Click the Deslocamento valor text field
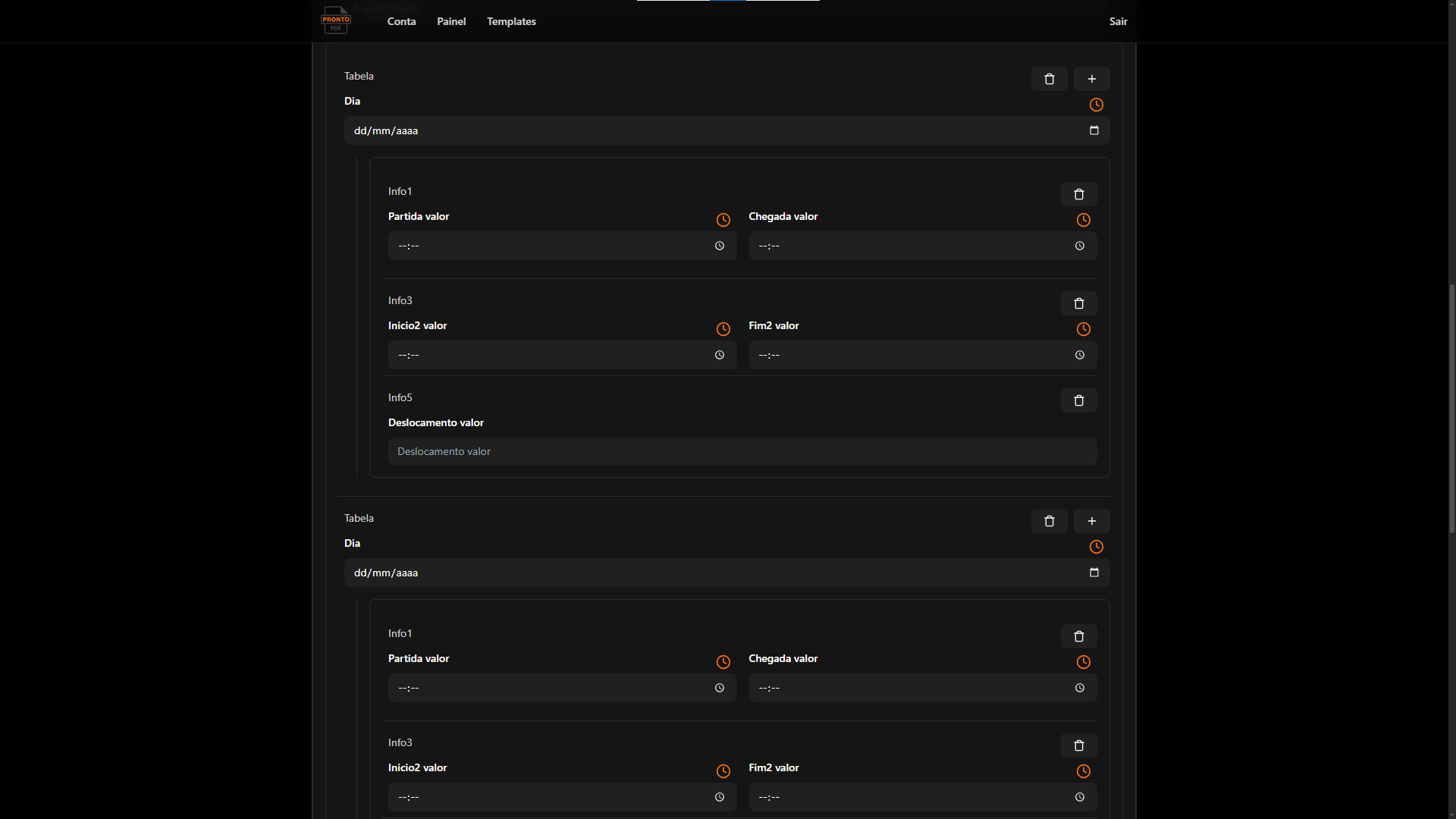Viewport: 1456px width, 819px height. [x=742, y=451]
